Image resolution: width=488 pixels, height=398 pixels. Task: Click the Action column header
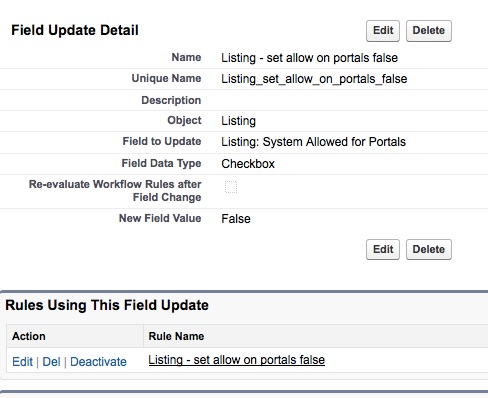pos(29,336)
